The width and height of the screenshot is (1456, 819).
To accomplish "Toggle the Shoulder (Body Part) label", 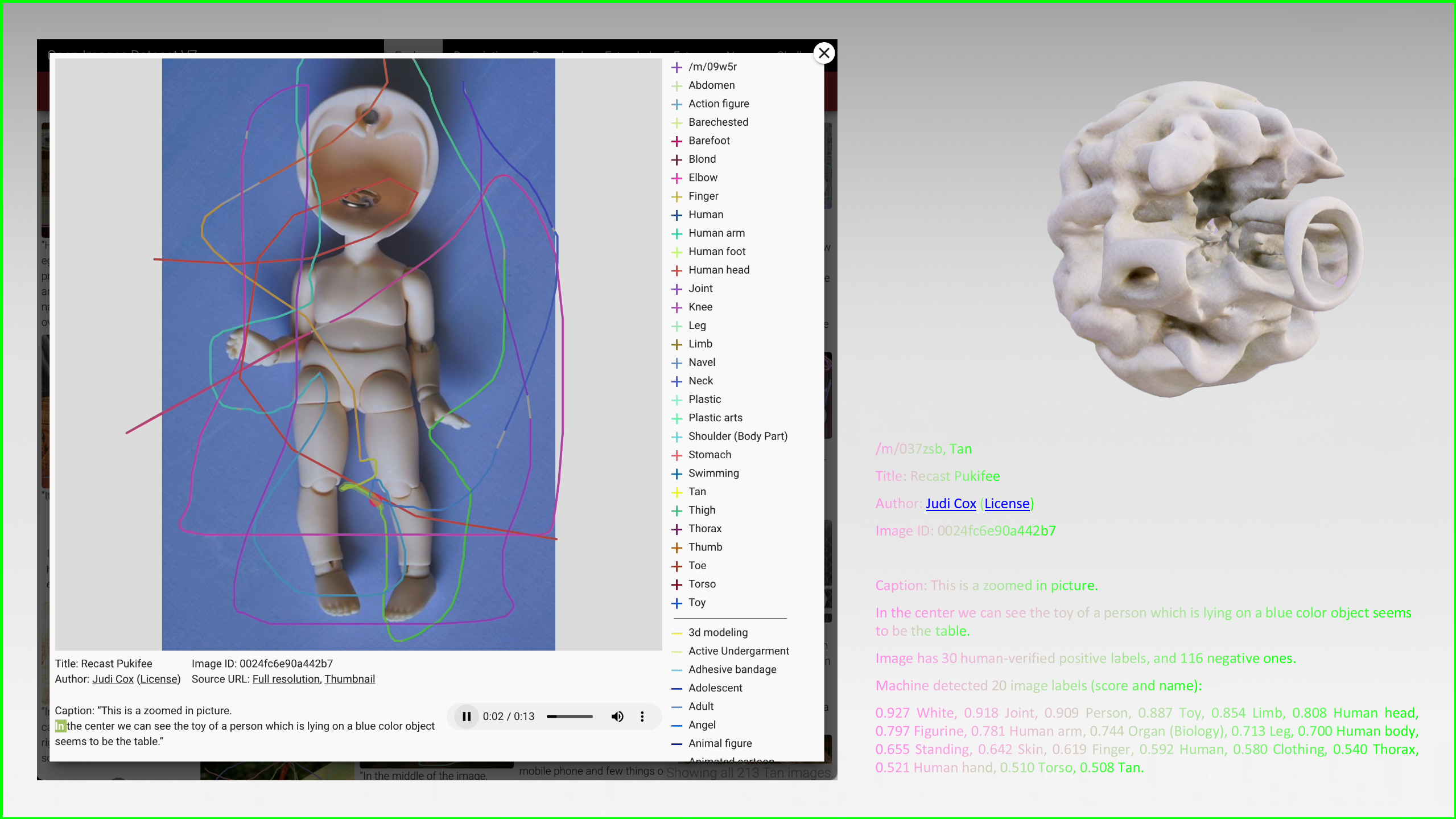I will pyautogui.click(x=737, y=436).
